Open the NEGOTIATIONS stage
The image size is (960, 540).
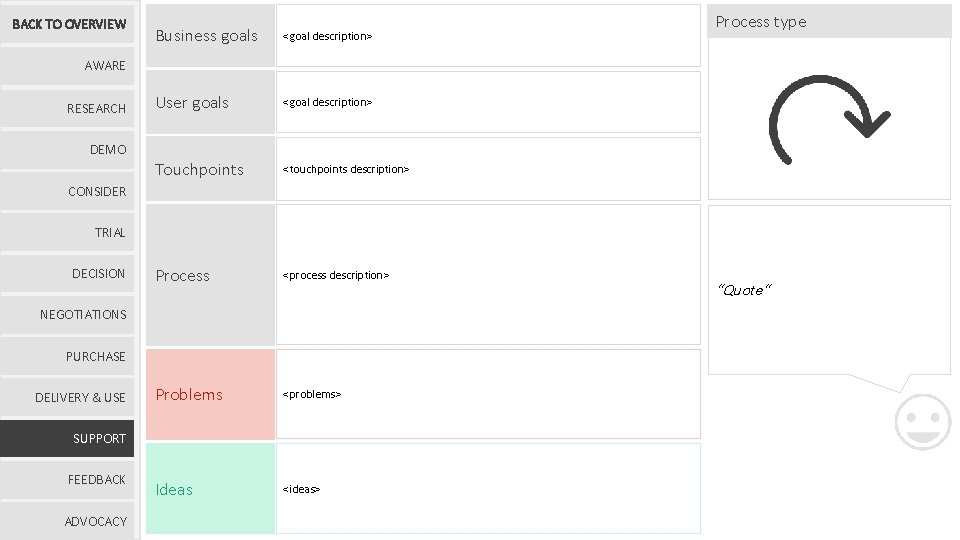[68, 315]
